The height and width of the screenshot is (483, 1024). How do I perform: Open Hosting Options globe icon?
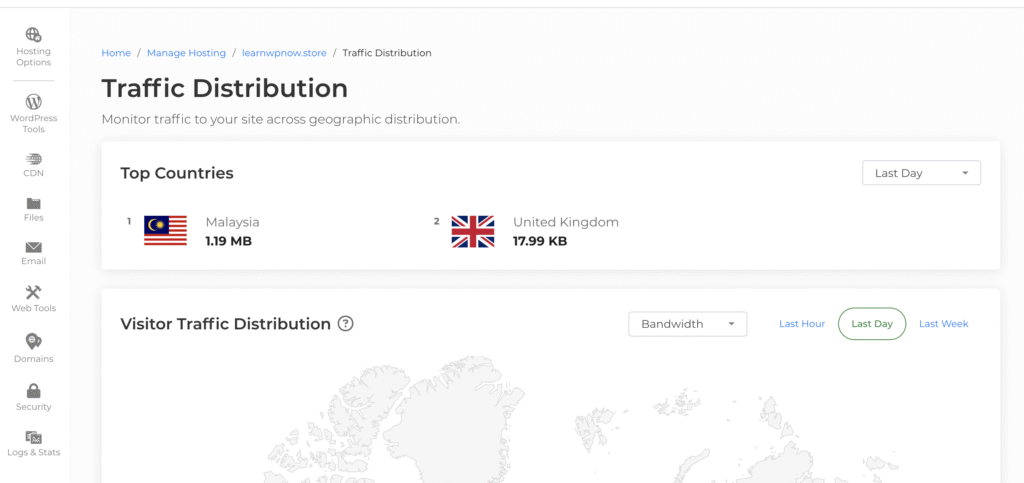[x=33, y=35]
